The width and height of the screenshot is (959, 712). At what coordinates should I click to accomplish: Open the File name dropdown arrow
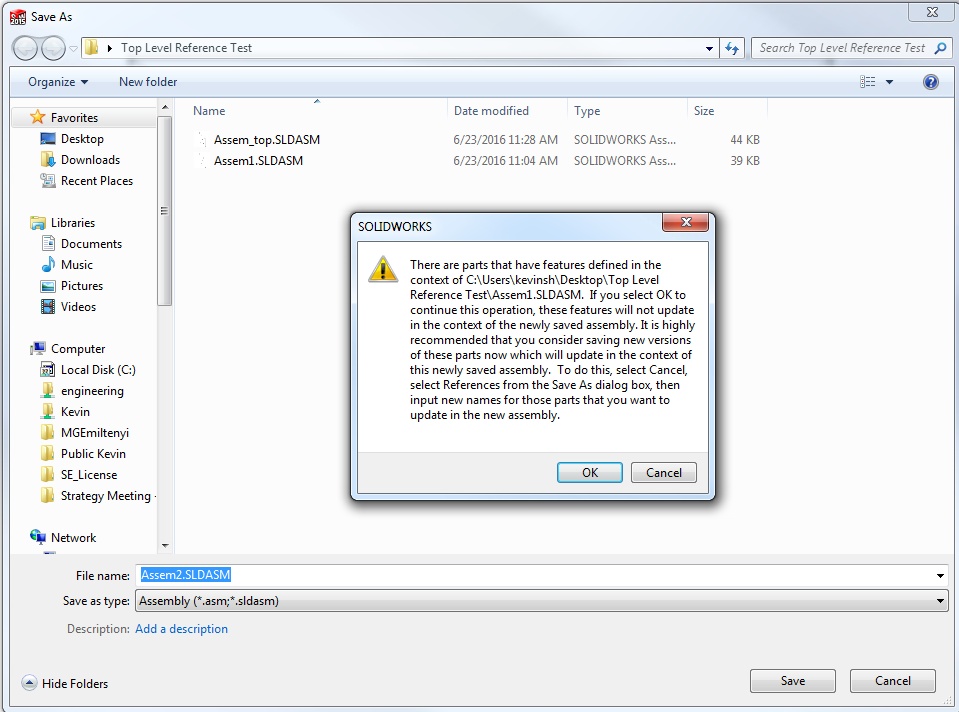tap(940, 576)
